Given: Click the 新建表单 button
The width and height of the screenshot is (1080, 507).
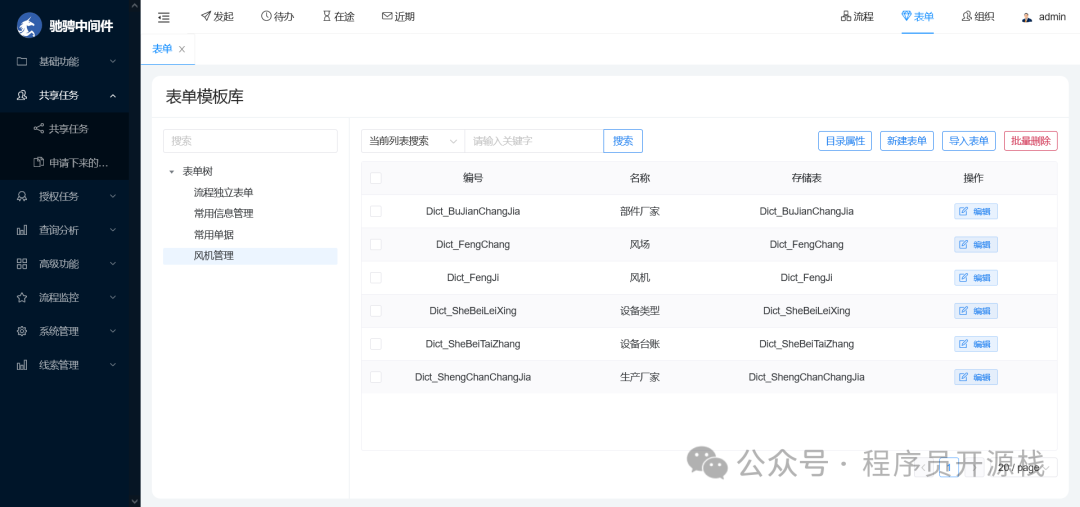Looking at the screenshot, I should [906, 141].
